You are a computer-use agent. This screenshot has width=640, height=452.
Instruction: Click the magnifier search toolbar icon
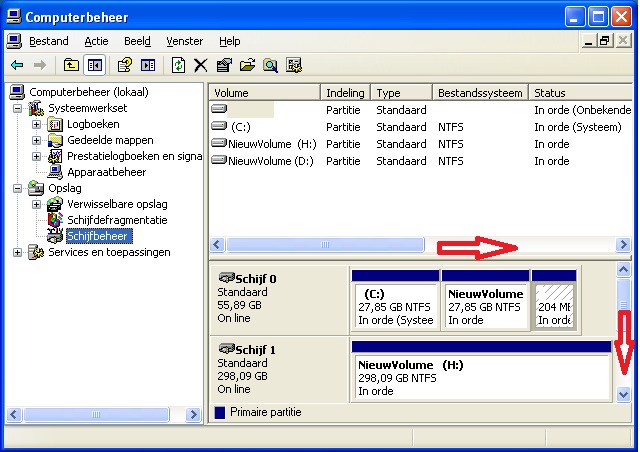click(271, 65)
